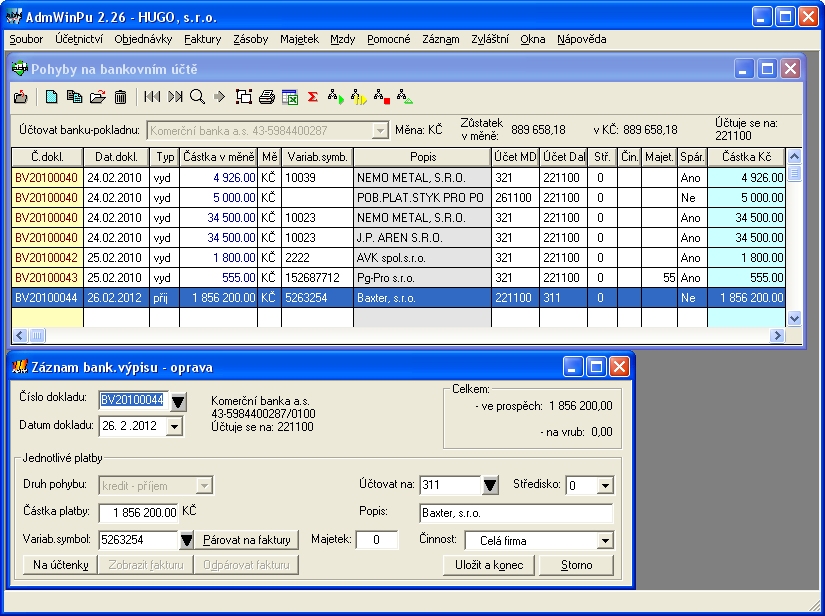Click the Variab.symbol field 5263254
Image resolution: width=825 pixels, height=616 pixels.
139,540
